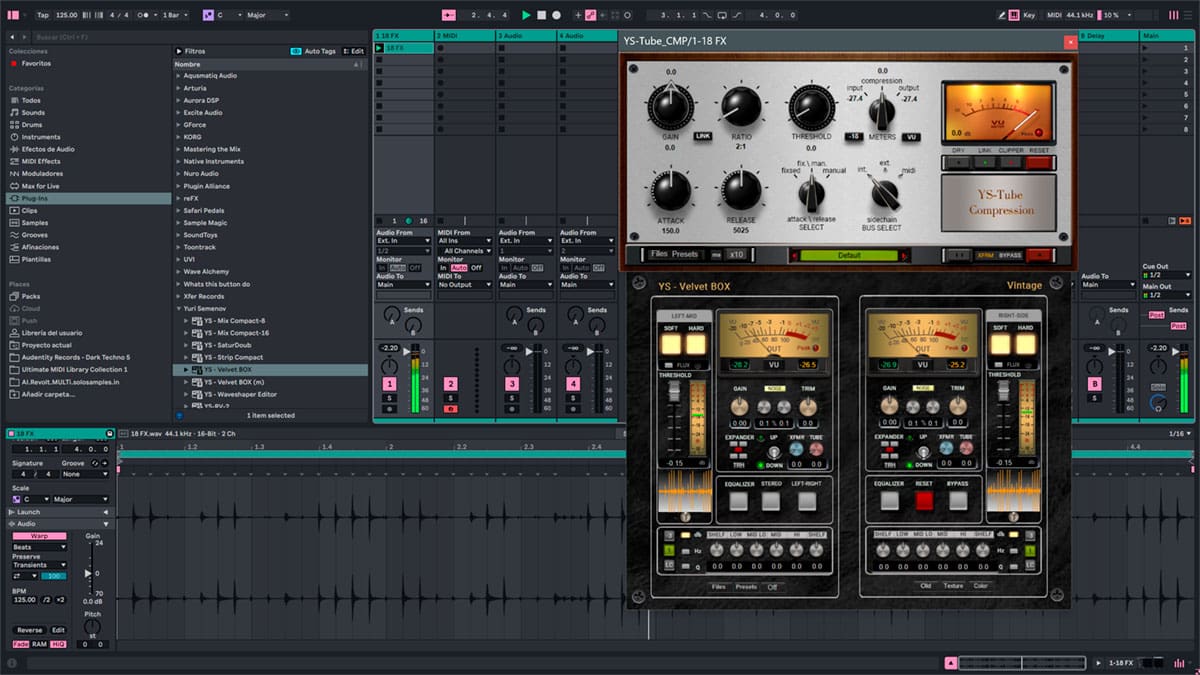Open the Packs place in the browser

tap(31, 296)
